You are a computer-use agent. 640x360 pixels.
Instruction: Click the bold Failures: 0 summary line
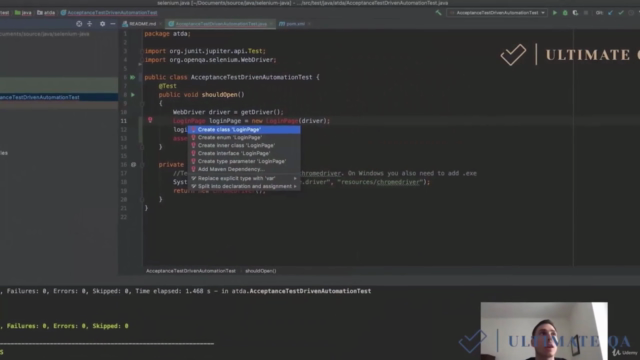click(64, 326)
